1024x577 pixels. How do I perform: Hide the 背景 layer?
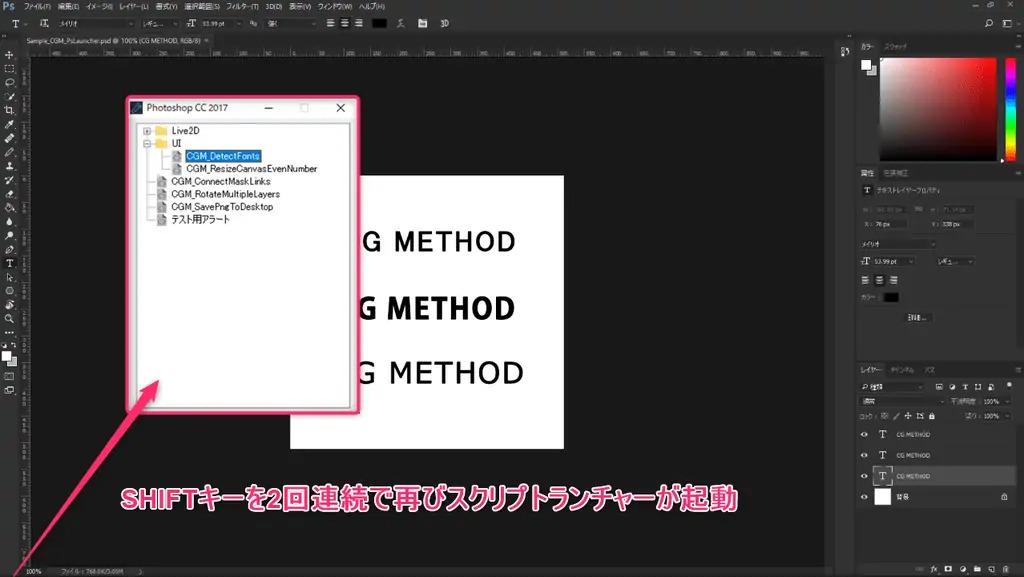tap(864, 497)
